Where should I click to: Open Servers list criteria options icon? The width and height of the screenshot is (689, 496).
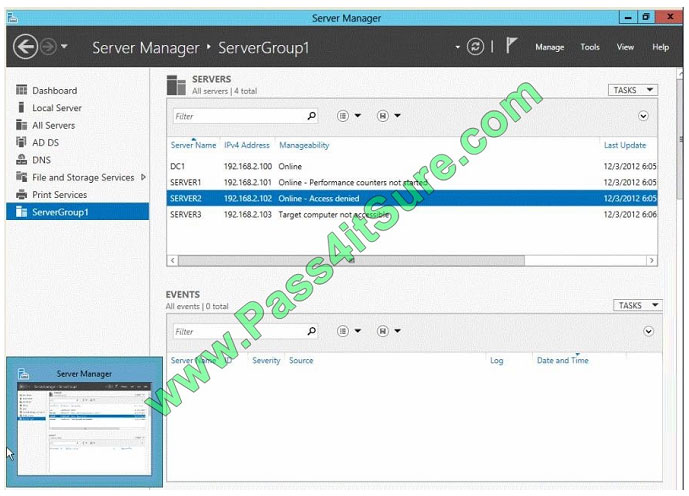point(343,116)
